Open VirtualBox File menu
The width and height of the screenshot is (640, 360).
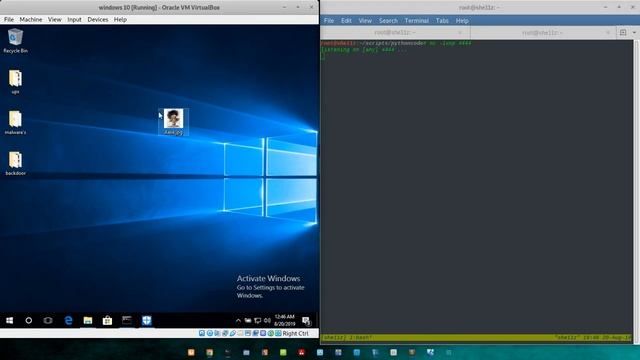[9, 19]
